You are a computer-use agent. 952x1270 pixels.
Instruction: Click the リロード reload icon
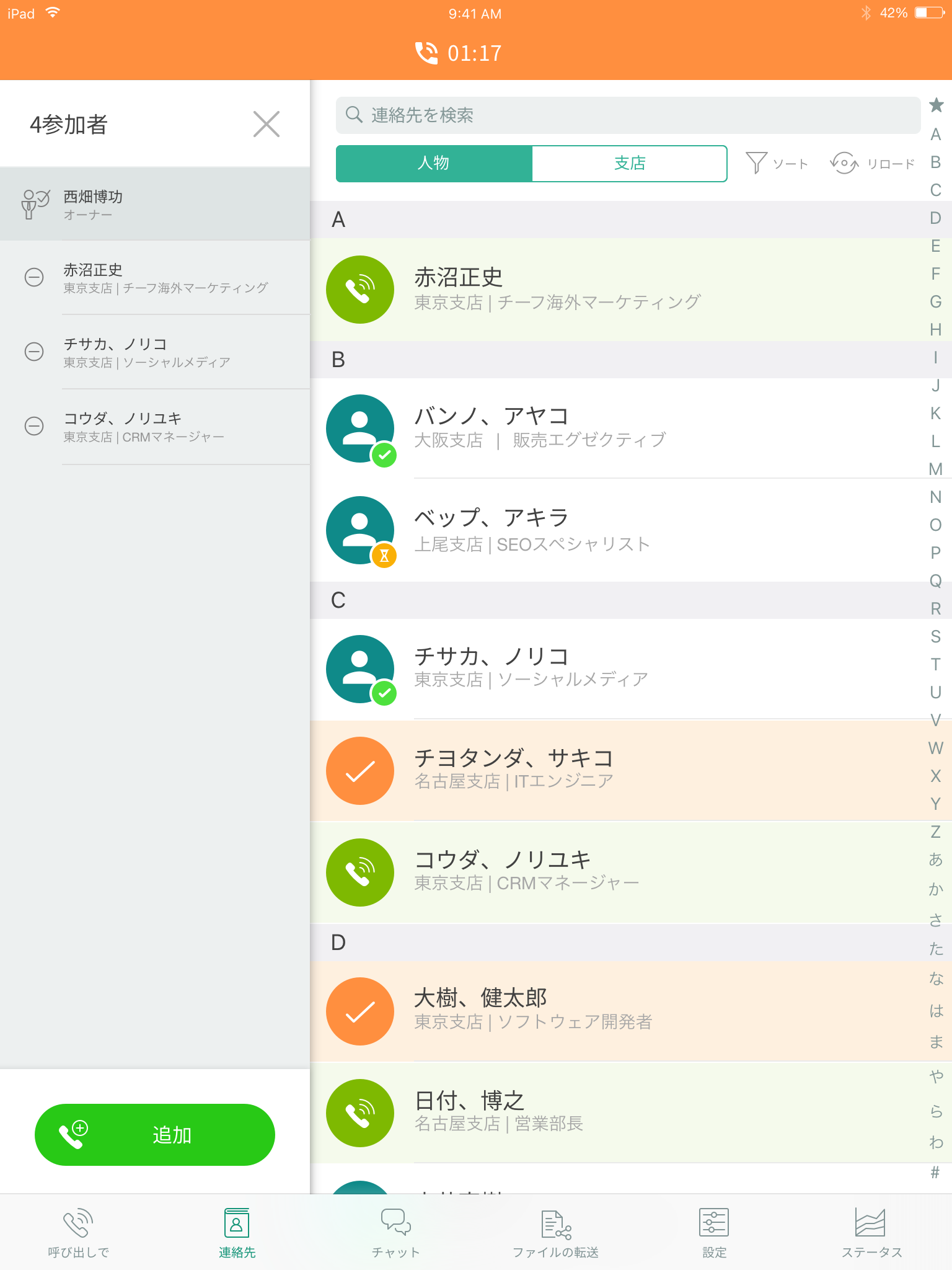[844, 164]
